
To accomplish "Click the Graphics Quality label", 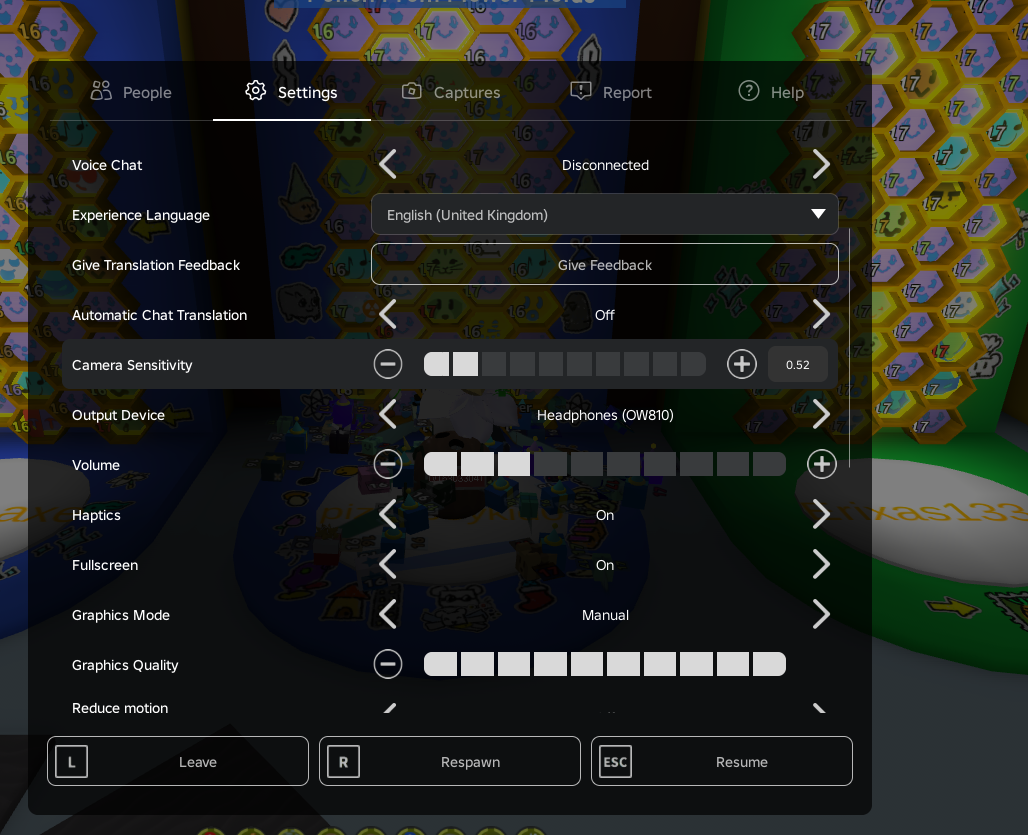I will [125, 665].
